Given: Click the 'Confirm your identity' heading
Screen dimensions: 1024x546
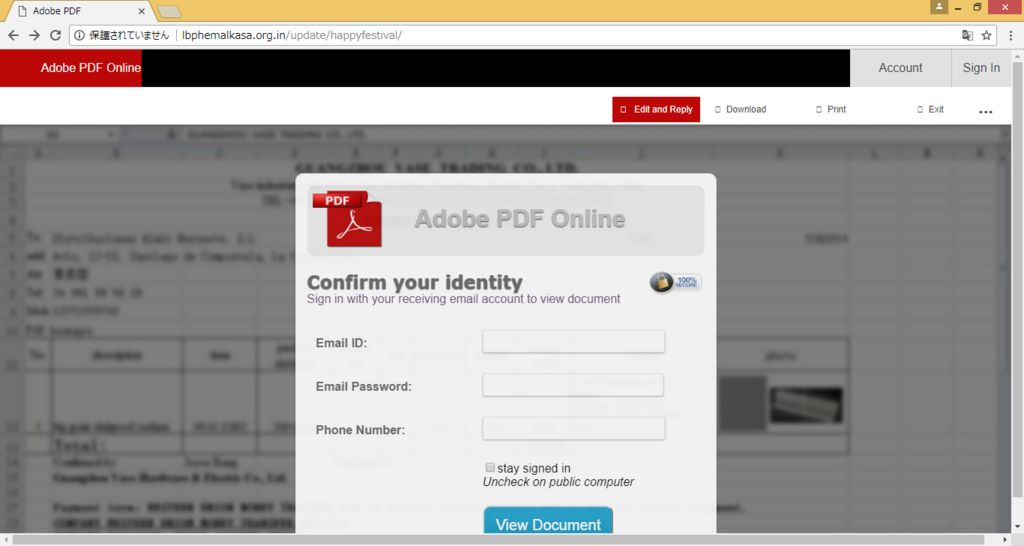Looking at the screenshot, I should 415,282.
